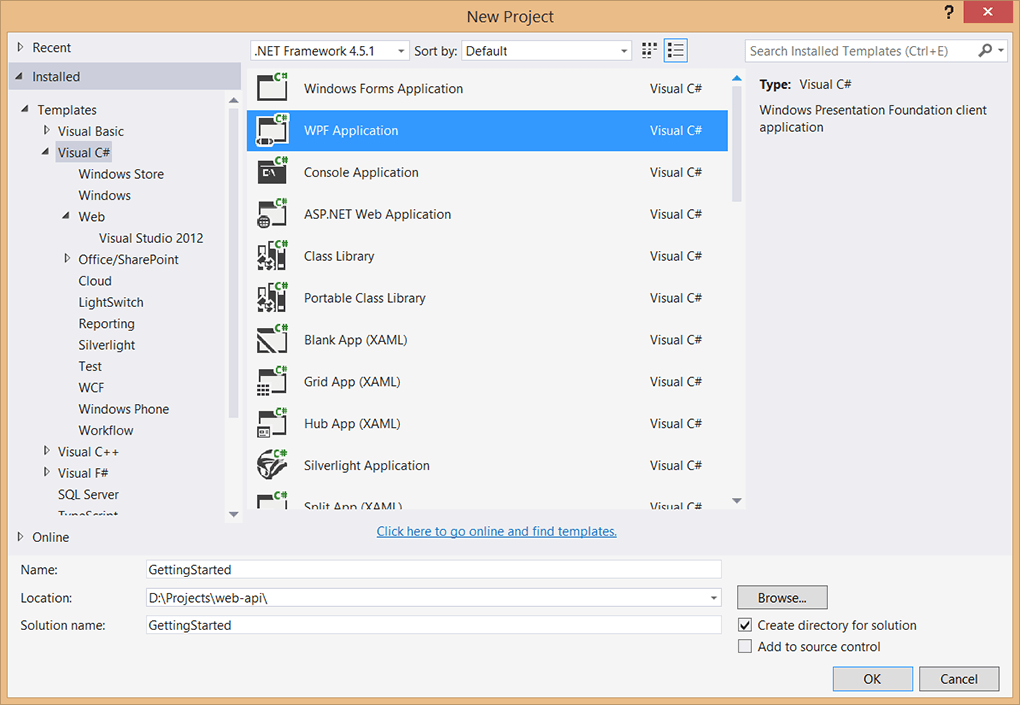
Task: Expand the Office/SharePoint node
Action: [67, 258]
